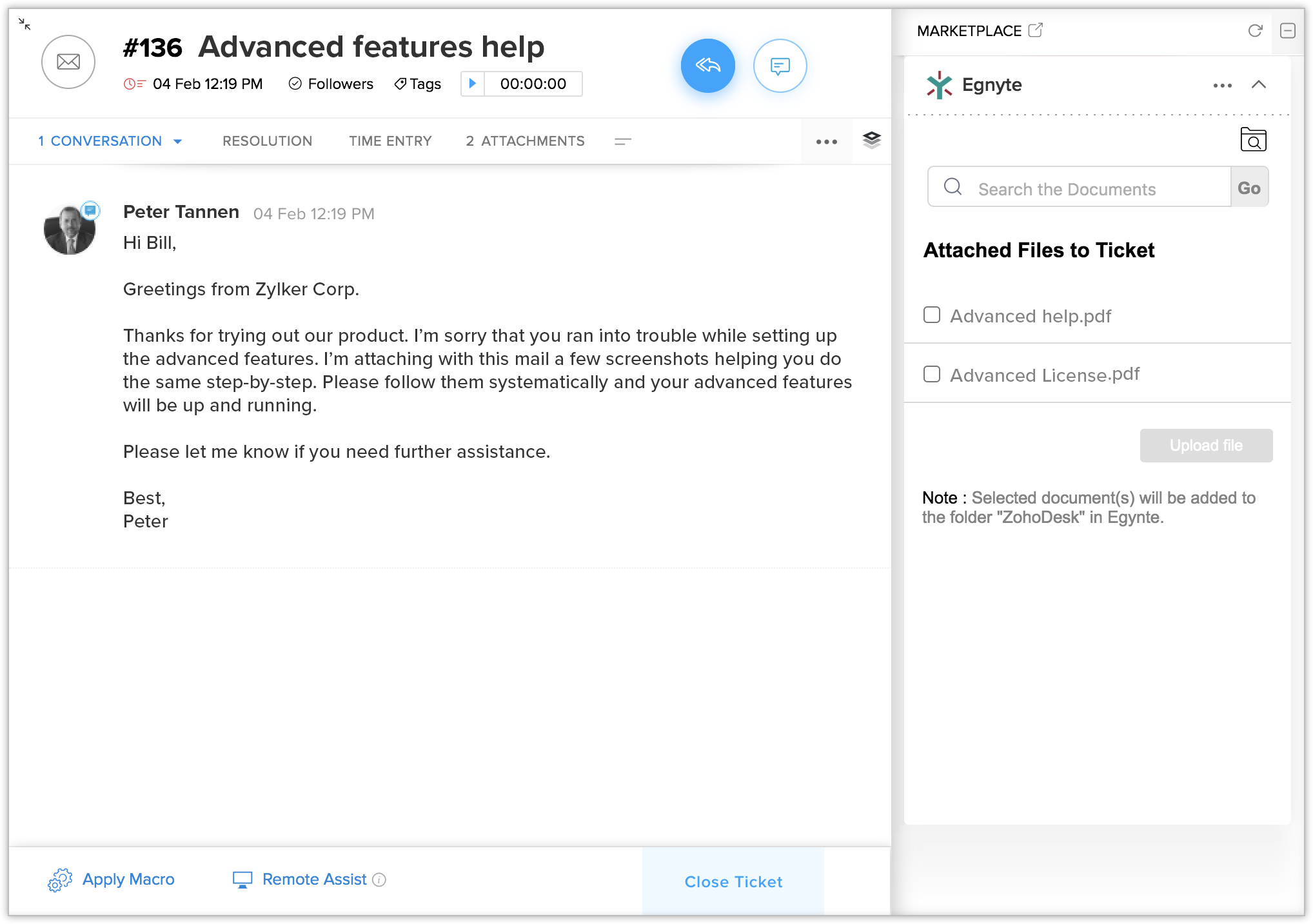The height and width of the screenshot is (924, 1313).
Task: Click the blue Reply All button
Action: 707,66
